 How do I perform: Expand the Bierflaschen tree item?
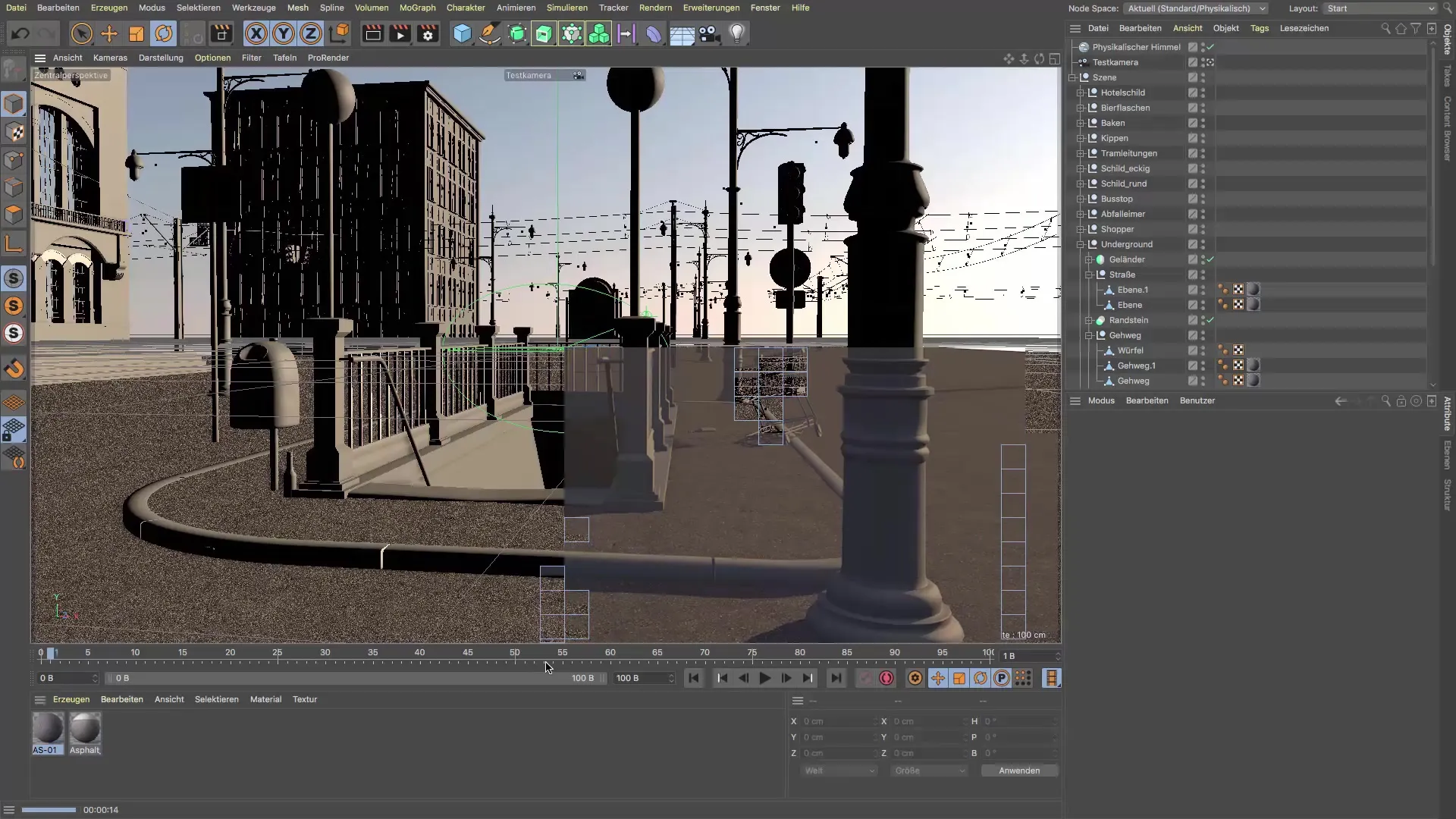pos(1081,108)
